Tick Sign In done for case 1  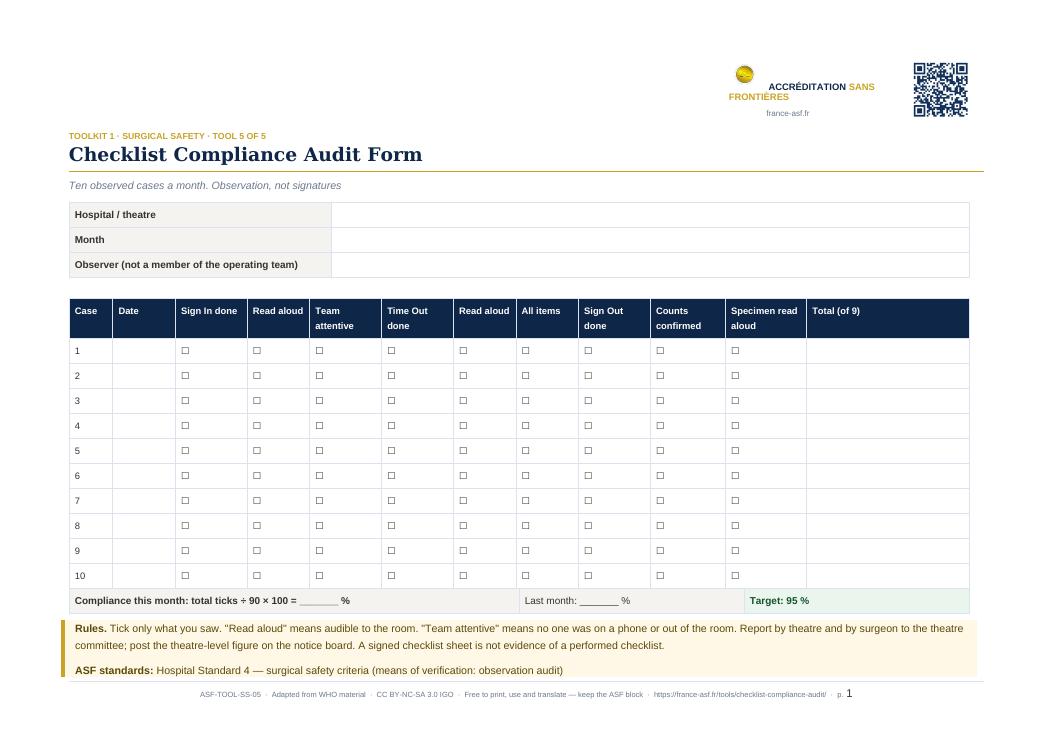click(x=185, y=351)
